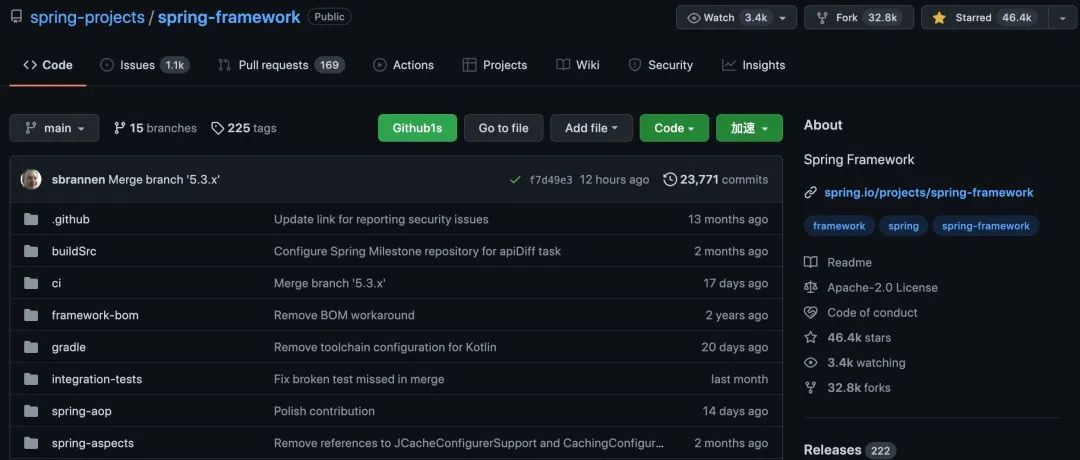Screen dimensions: 1080x460
Task: Click the tag icon next to 225 tags
Action: (x=218, y=128)
